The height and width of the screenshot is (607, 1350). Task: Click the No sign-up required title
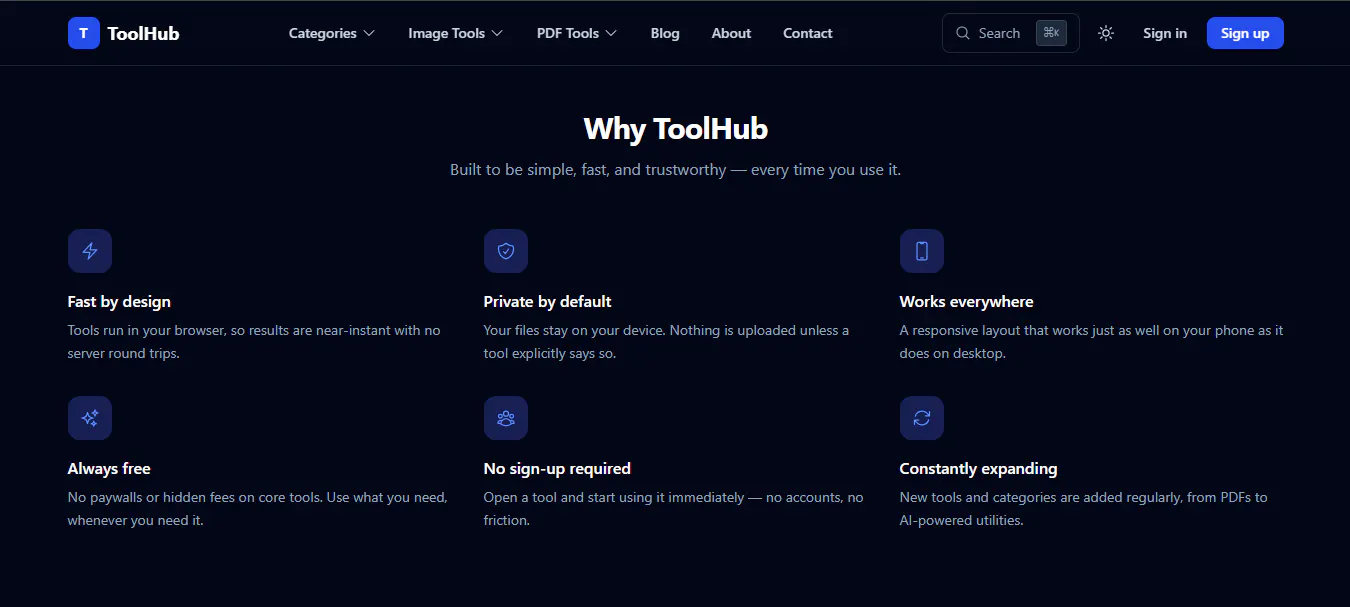(557, 469)
